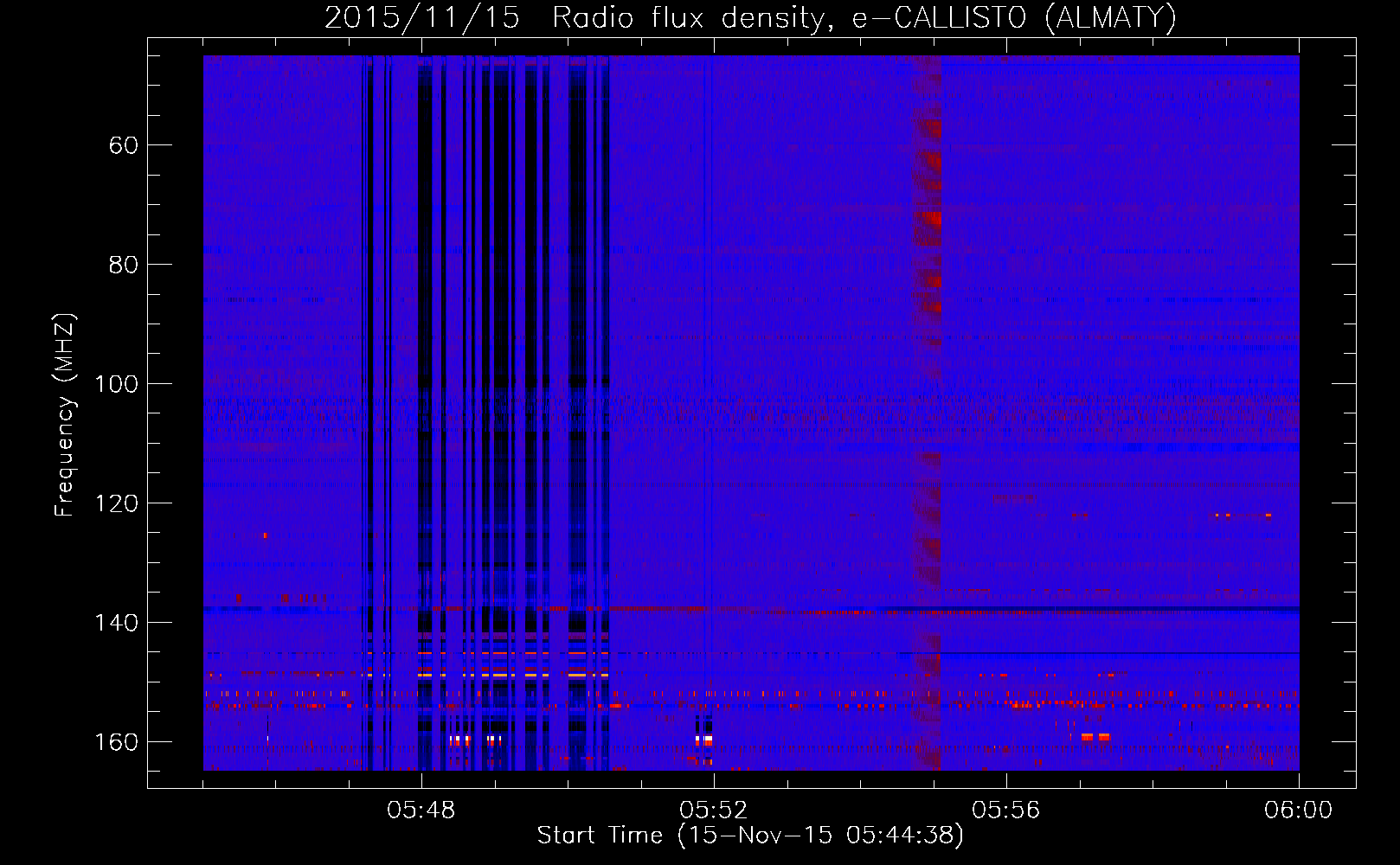Click the 'Start Time (15-Nov-15 05:44:38)' label
This screenshot has height=865, width=1400.
click(750, 836)
